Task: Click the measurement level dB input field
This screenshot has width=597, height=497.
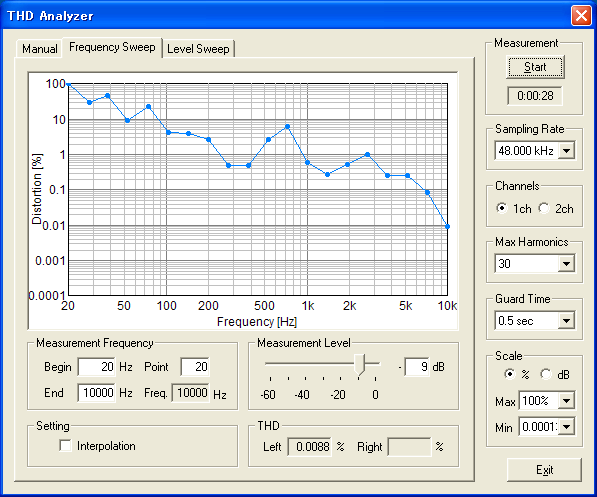Action: [x=417, y=367]
